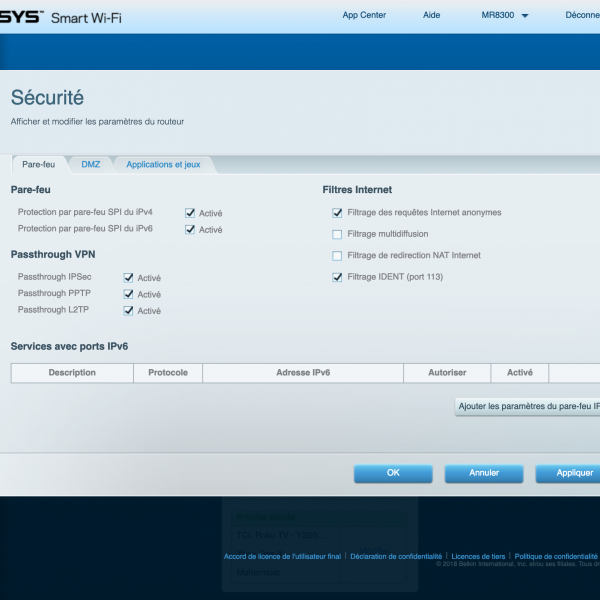Toggle IPv4 SPI firewall protection checkbox
Viewport: 600px width, 600px height.
pos(190,213)
